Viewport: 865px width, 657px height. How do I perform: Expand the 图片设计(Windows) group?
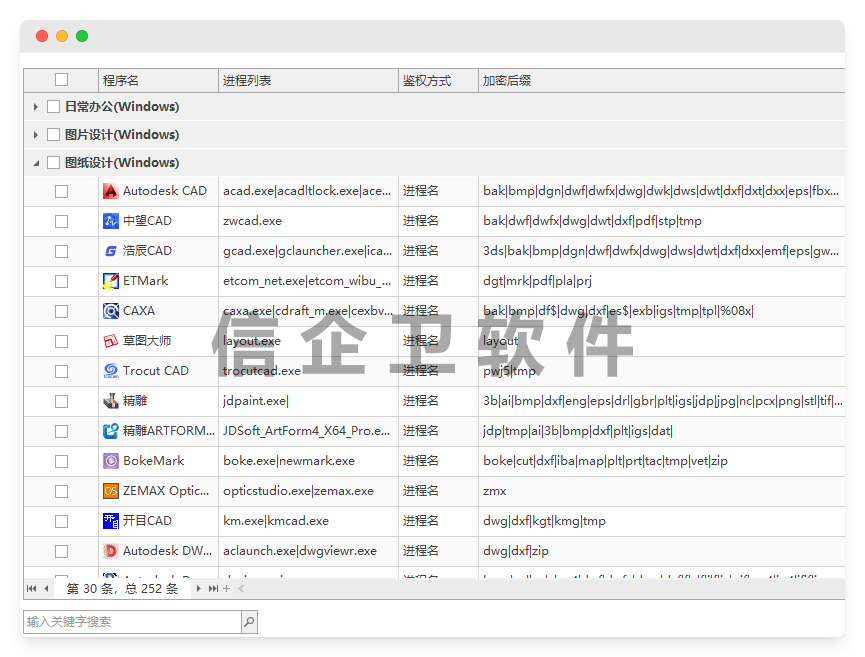36,134
